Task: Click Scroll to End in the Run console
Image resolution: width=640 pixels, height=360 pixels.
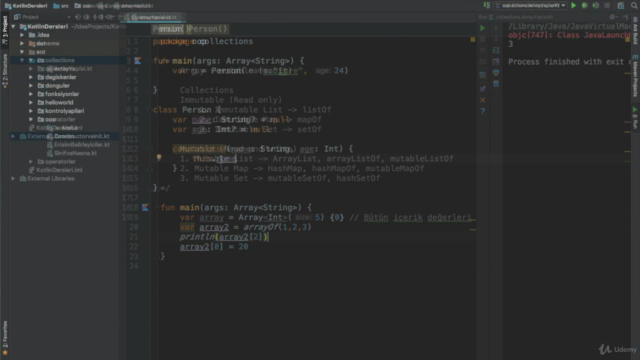Action: (496, 62)
